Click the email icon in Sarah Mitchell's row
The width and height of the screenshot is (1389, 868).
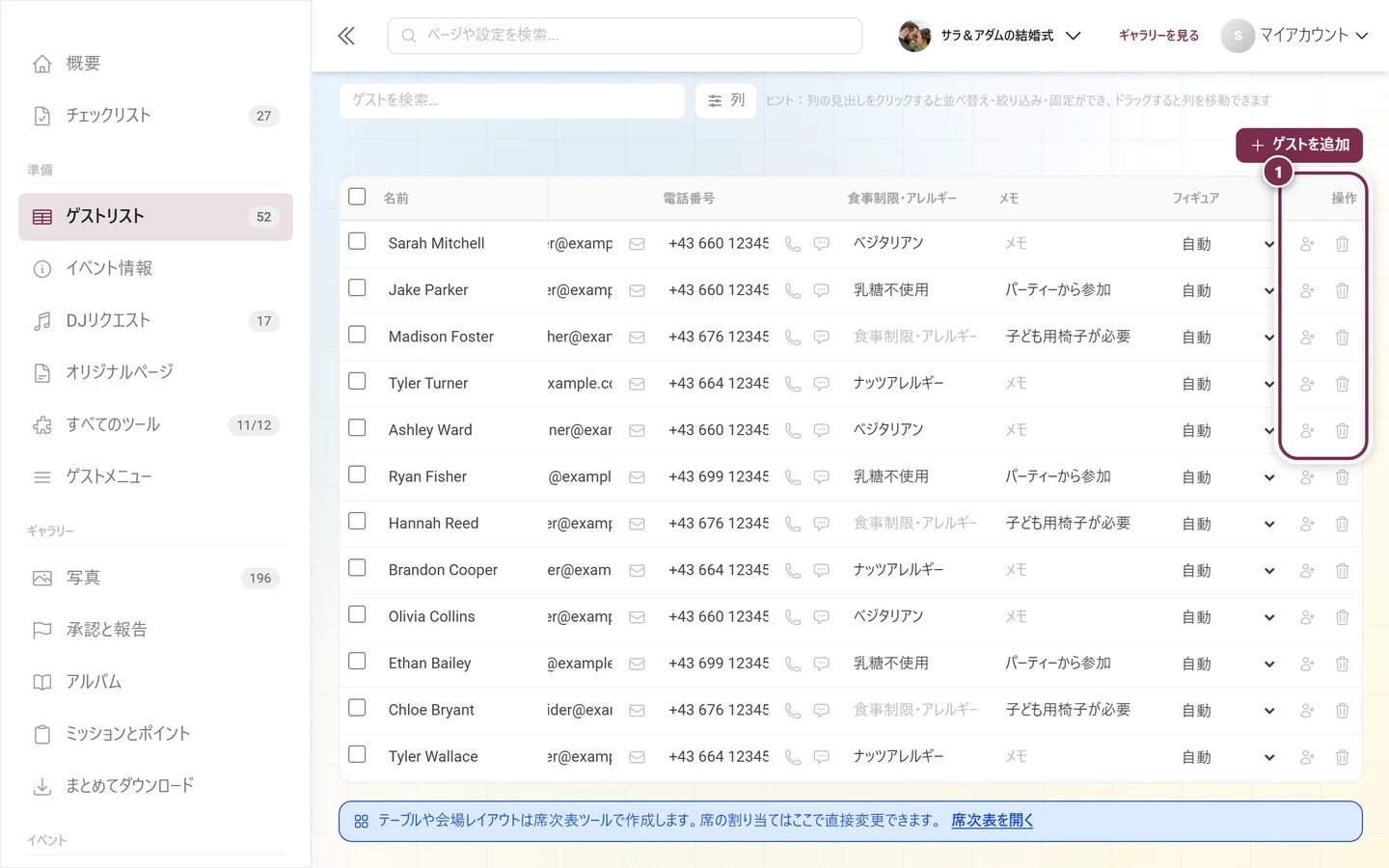coord(637,244)
